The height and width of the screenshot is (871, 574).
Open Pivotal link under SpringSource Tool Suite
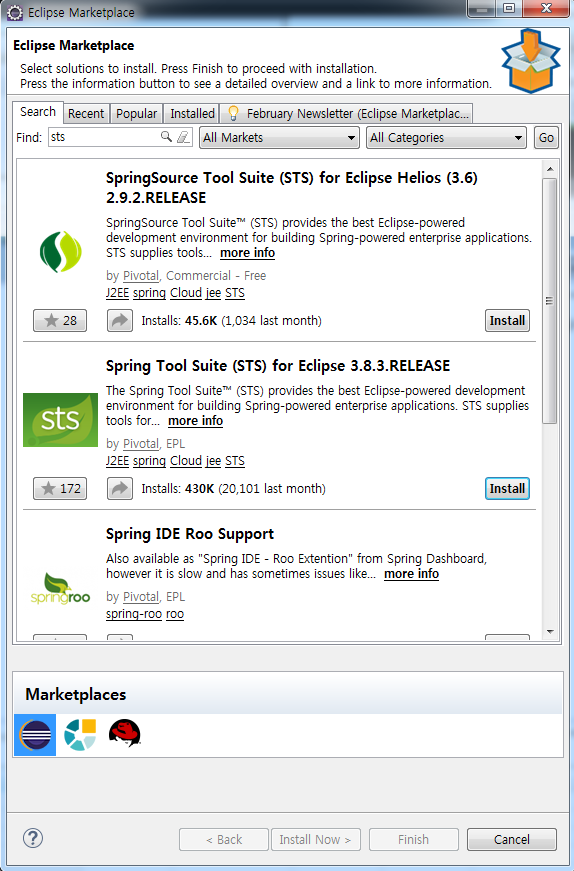click(x=141, y=276)
